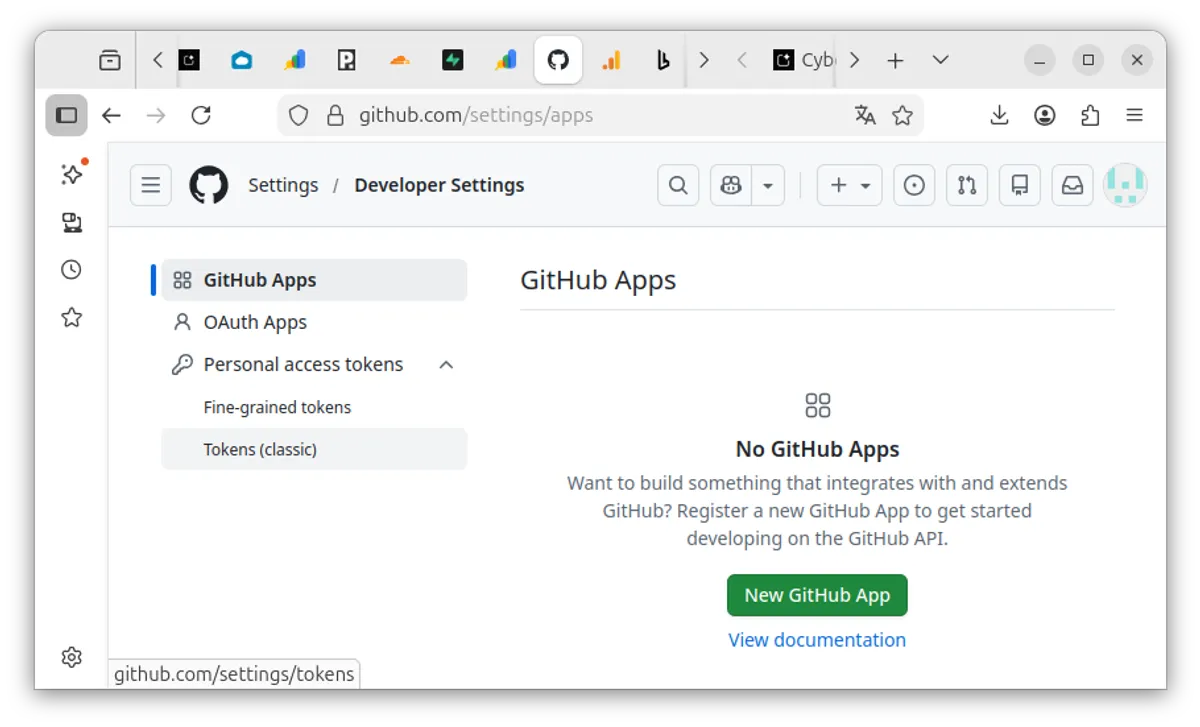Open Bookmarks star in browser sidebar

71,318
